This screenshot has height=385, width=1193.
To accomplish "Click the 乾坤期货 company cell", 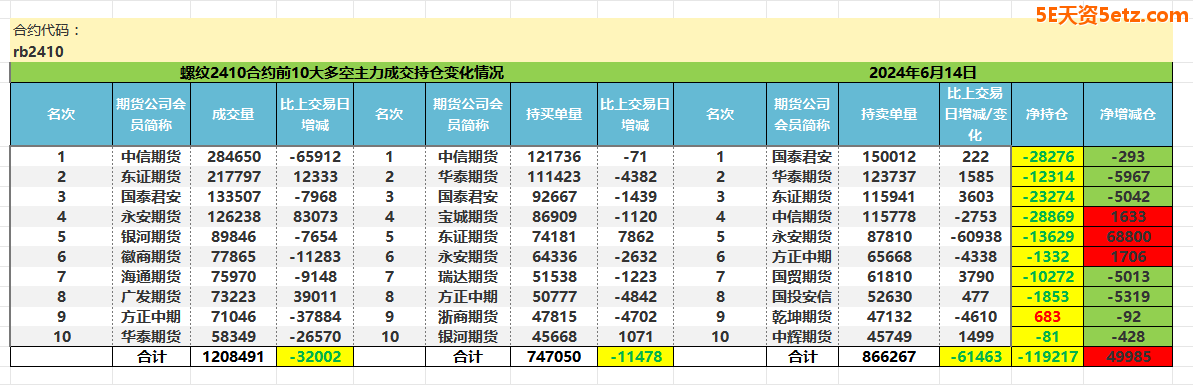I will [x=802, y=316].
